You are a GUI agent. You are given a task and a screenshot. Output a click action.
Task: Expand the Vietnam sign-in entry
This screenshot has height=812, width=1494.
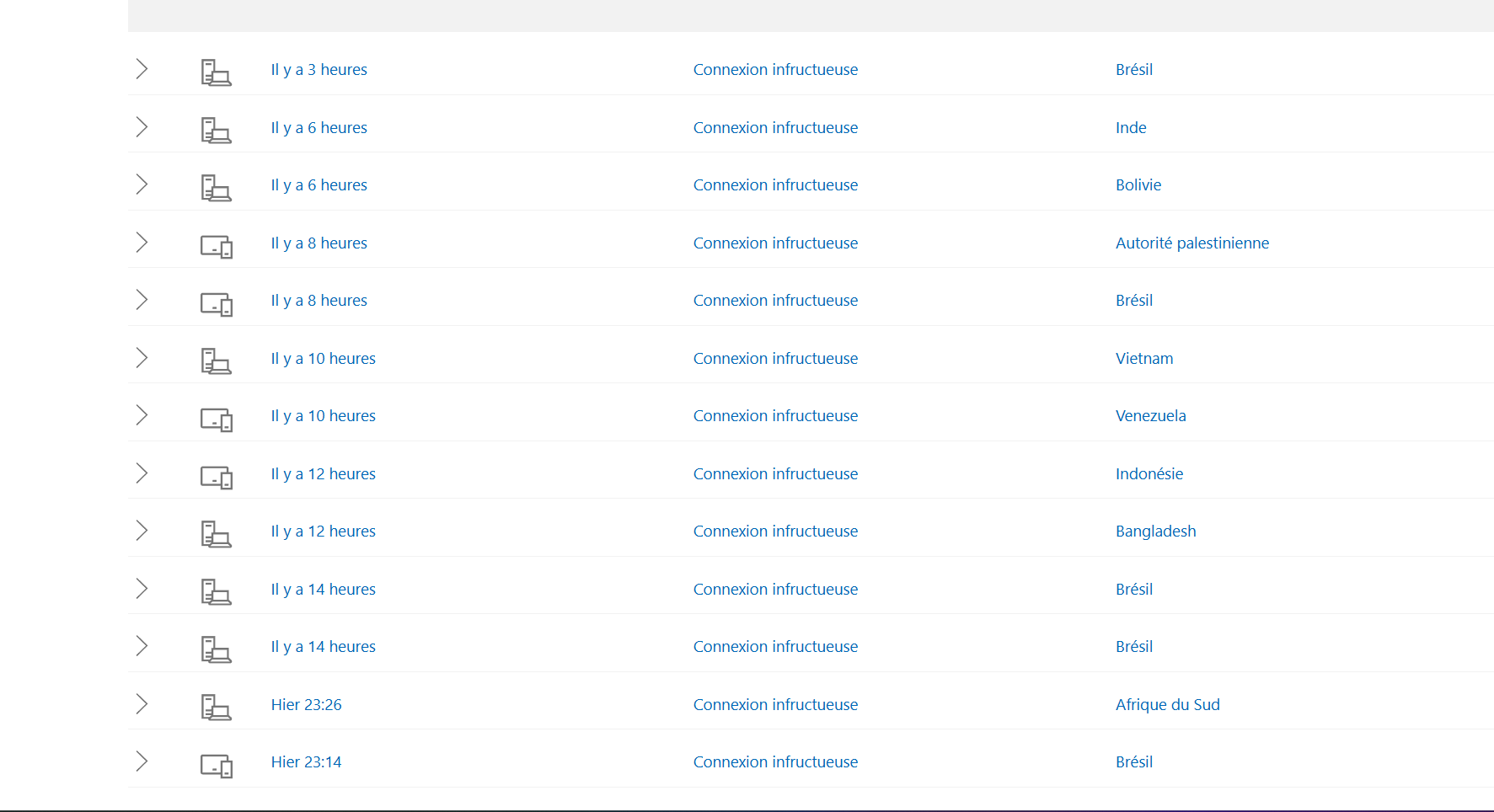click(x=142, y=358)
